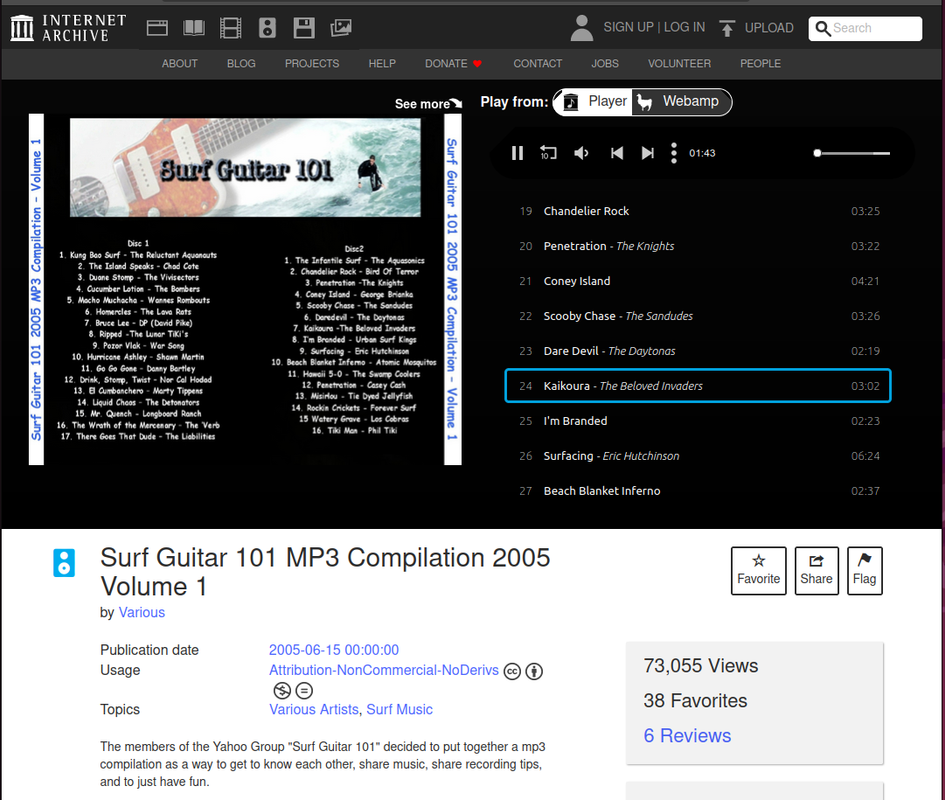Select track 24 Kaikoura

698,386
